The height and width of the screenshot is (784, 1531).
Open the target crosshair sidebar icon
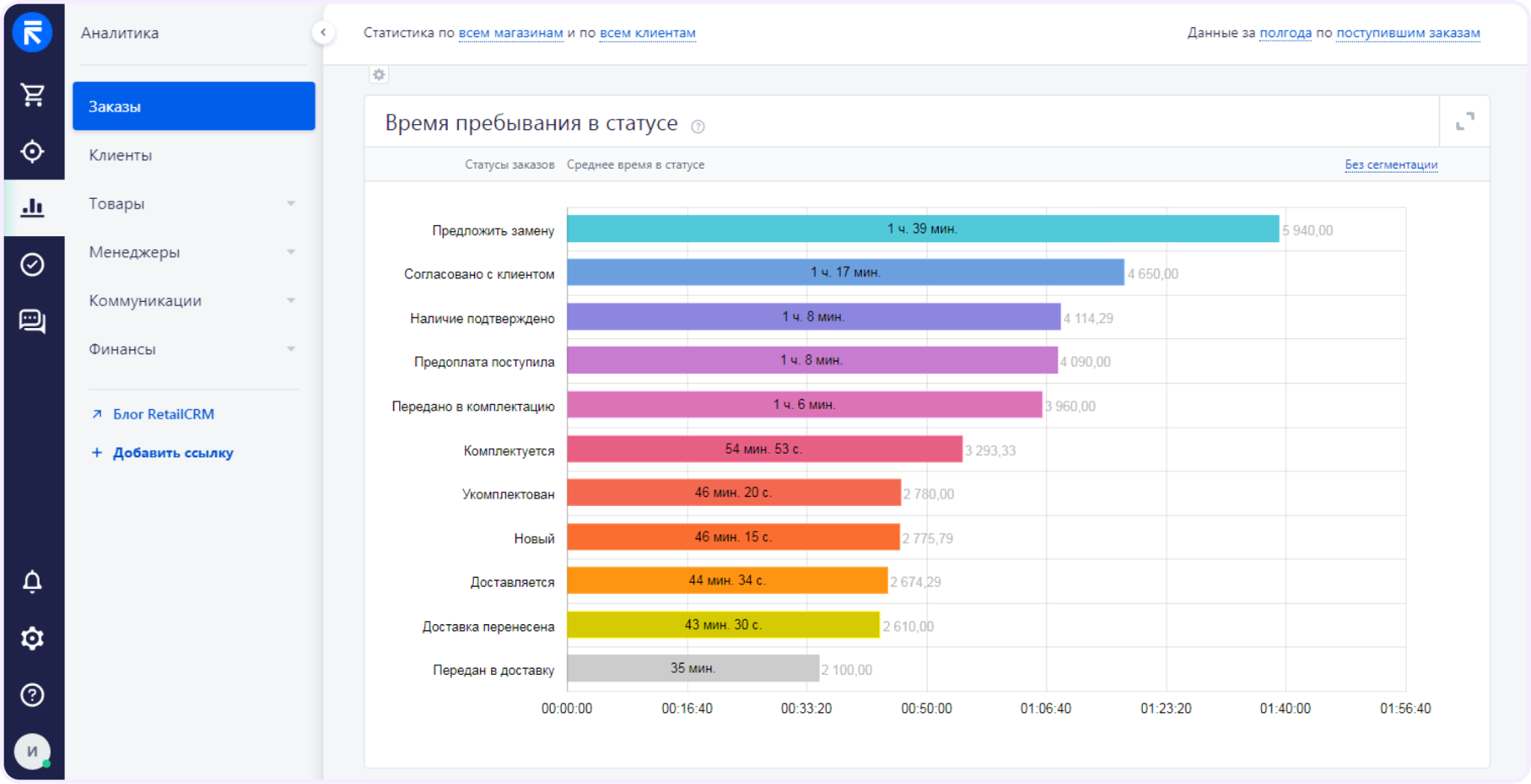coord(32,151)
